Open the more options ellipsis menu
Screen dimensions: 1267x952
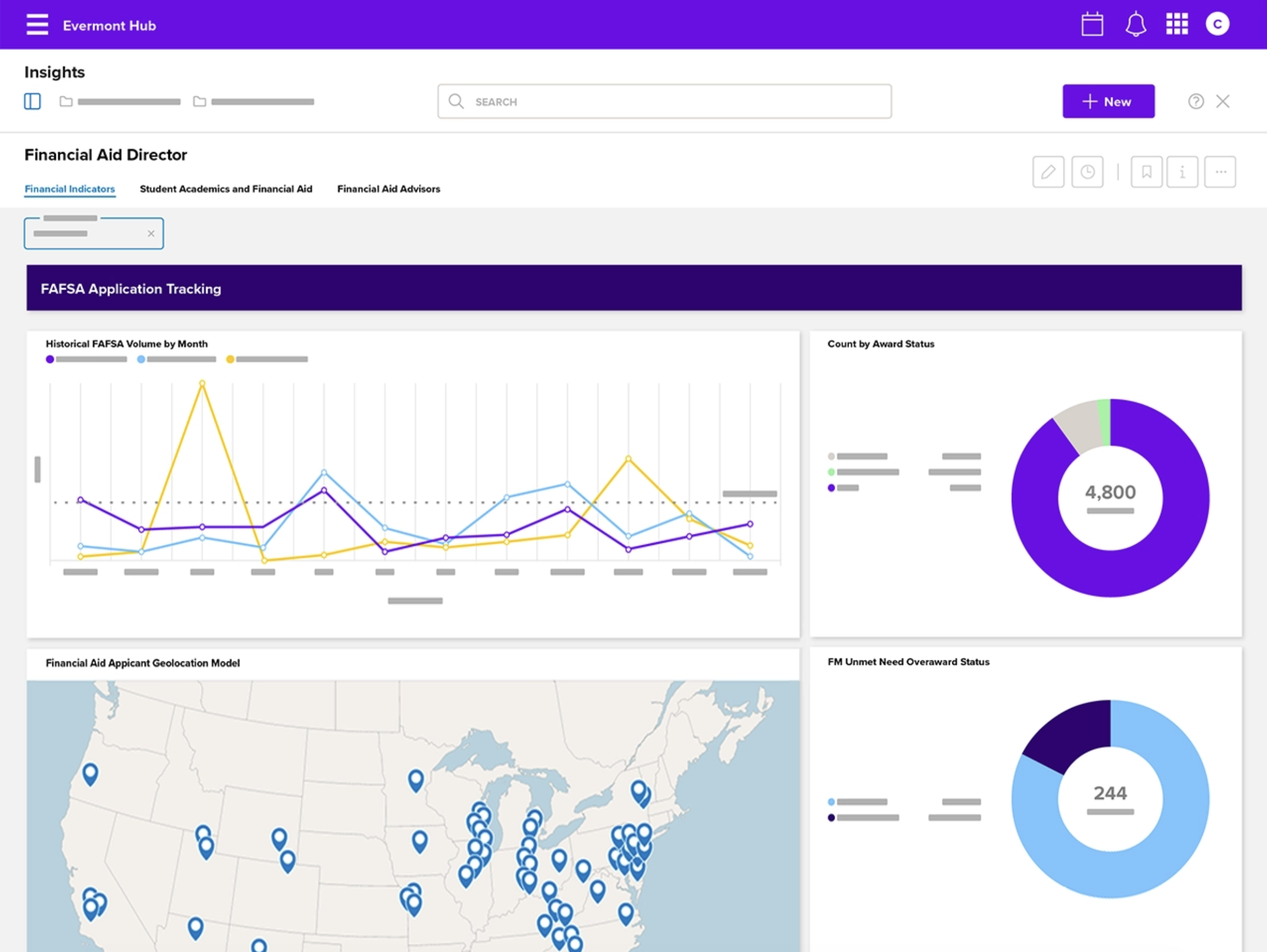point(1220,172)
